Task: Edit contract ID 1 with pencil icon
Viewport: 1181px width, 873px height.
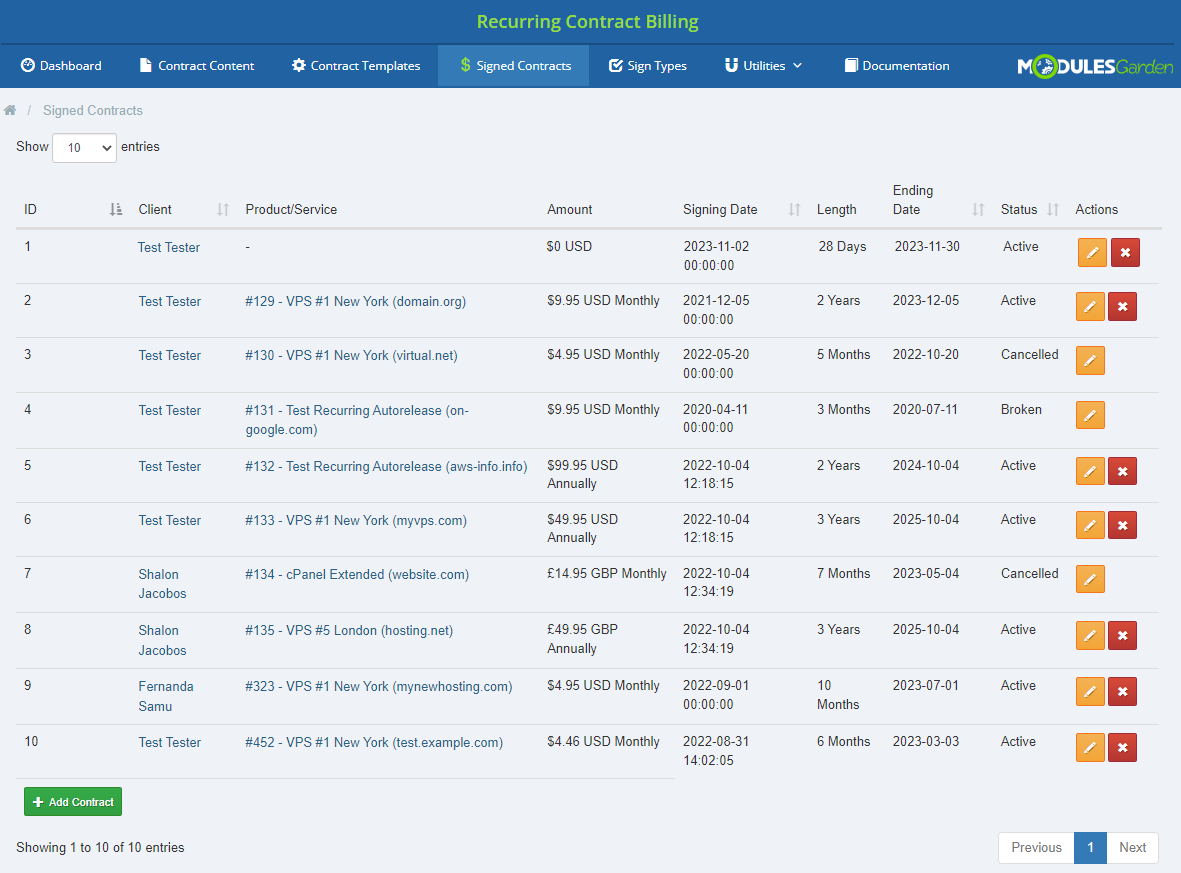Action: (x=1092, y=252)
